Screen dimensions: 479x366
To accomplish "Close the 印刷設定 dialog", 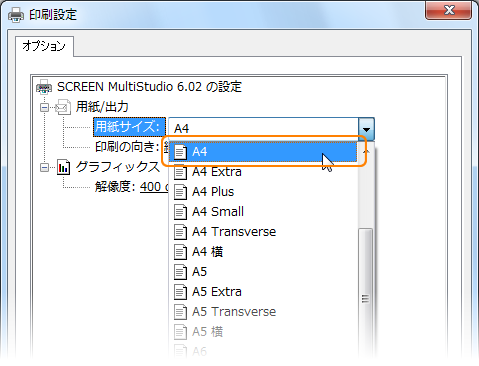I will tap(449, 10).
